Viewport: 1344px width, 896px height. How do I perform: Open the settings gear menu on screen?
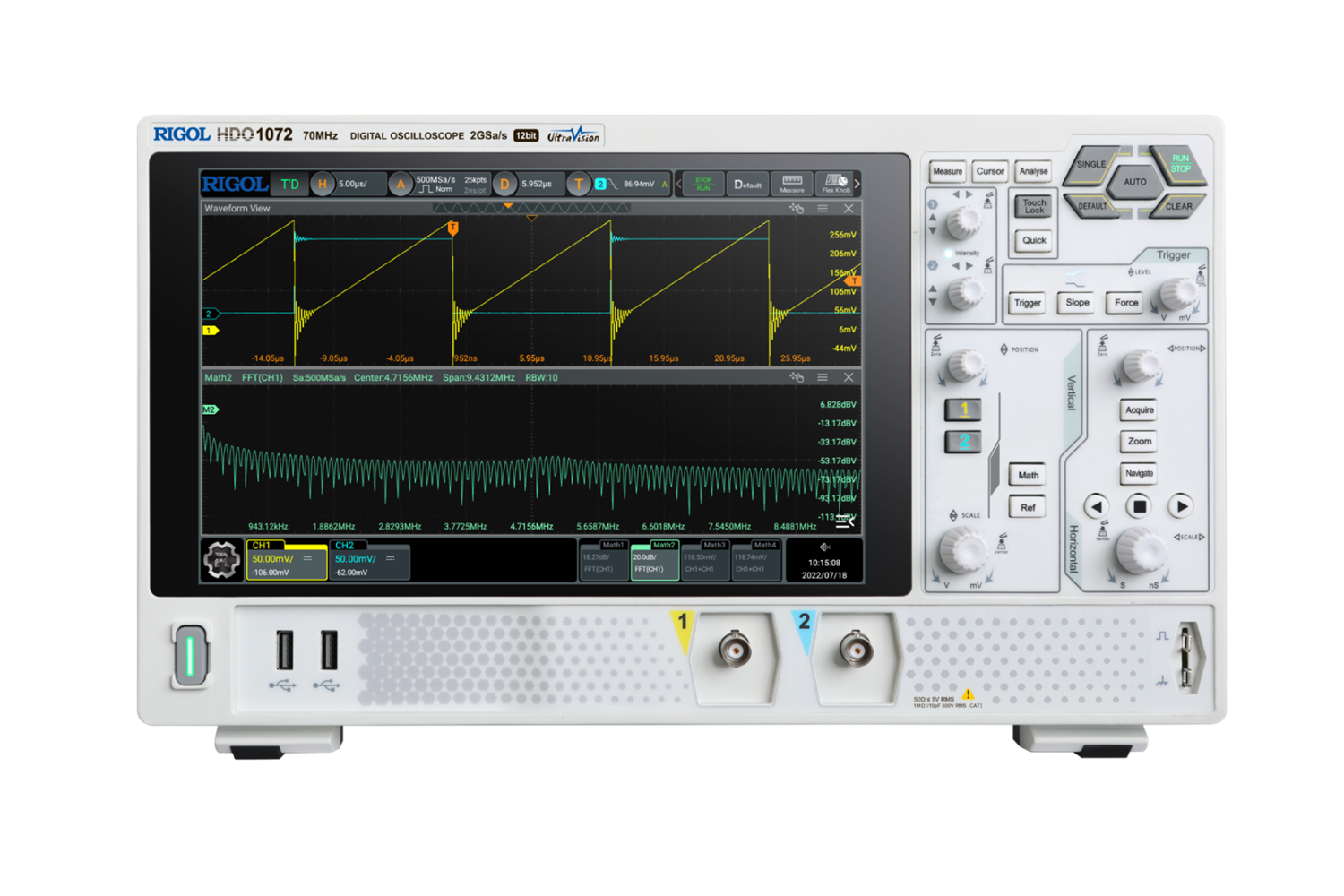pos(221,560)
